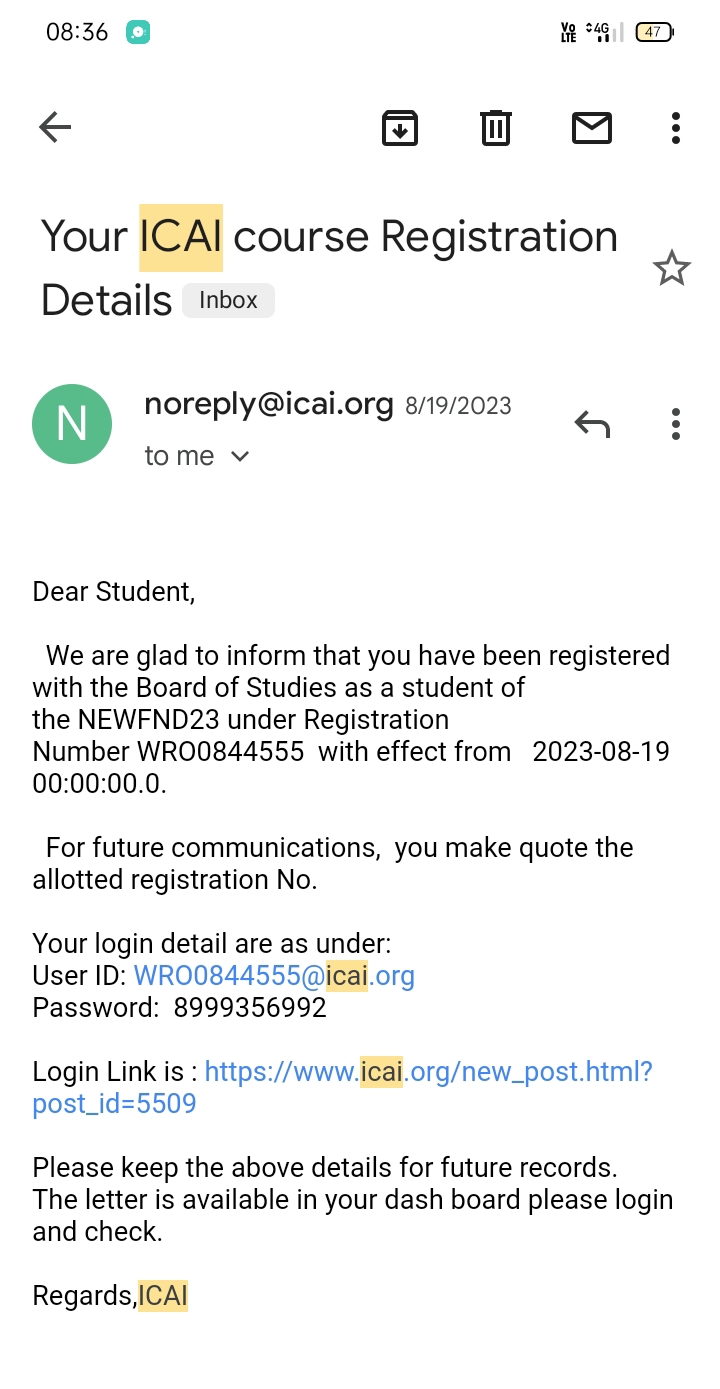Mark email as unread envelope icon

[x=591, y=127]
